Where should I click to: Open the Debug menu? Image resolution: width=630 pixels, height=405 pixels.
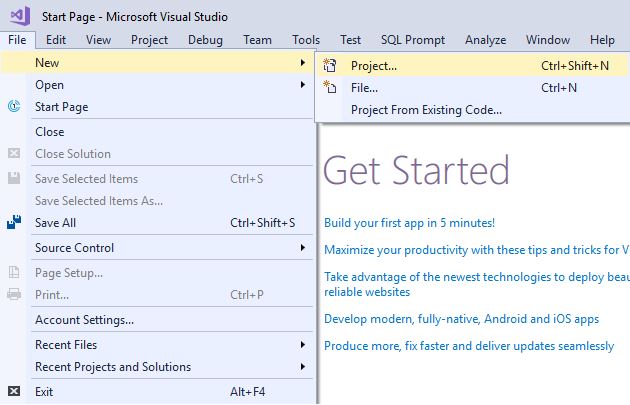205,40
